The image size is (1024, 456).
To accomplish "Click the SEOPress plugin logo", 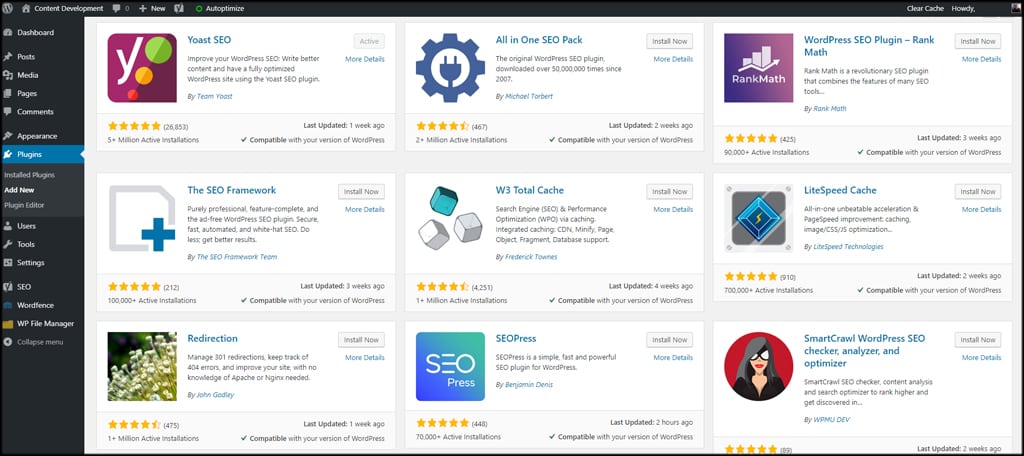I will pyautogui.click(x=451, y=366).
